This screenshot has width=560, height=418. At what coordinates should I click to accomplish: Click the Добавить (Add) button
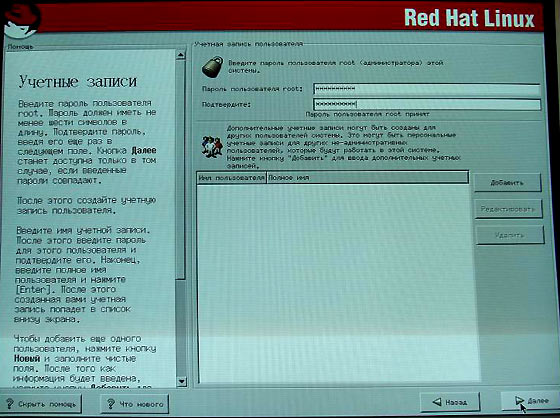pos(507,183)
